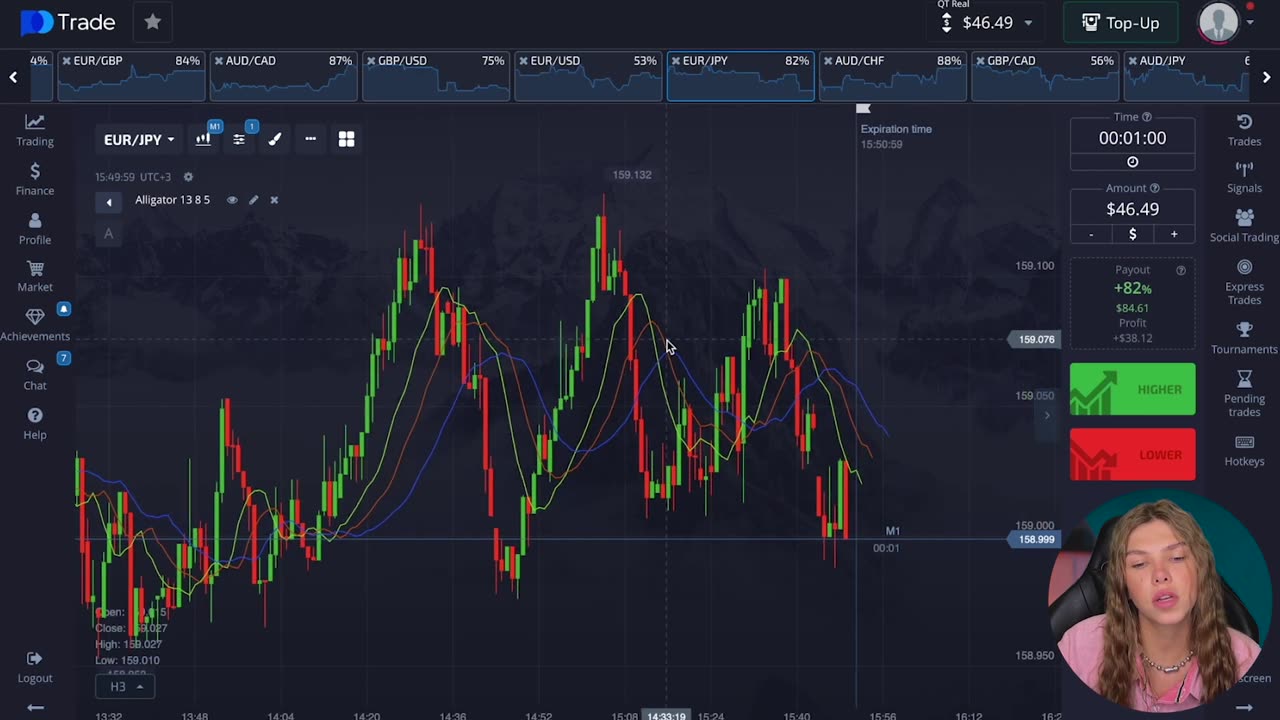The image size is (1280, 720).
Task: Open Trades history panel
Action: click(x=1244, y=130)
